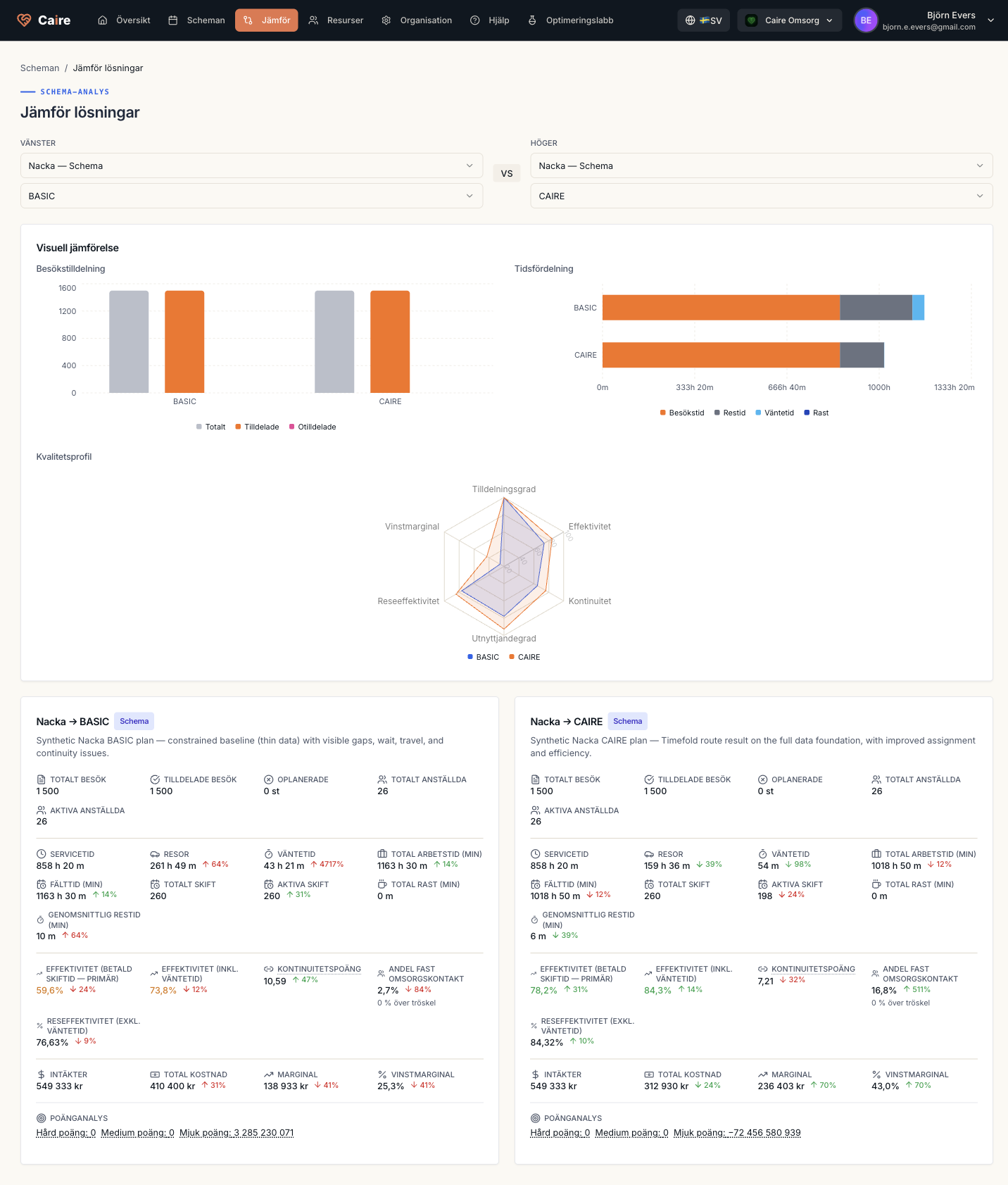Click Totalt anställda people icon in BASIC card
1008x1185 pixels.
coord(382,779)
